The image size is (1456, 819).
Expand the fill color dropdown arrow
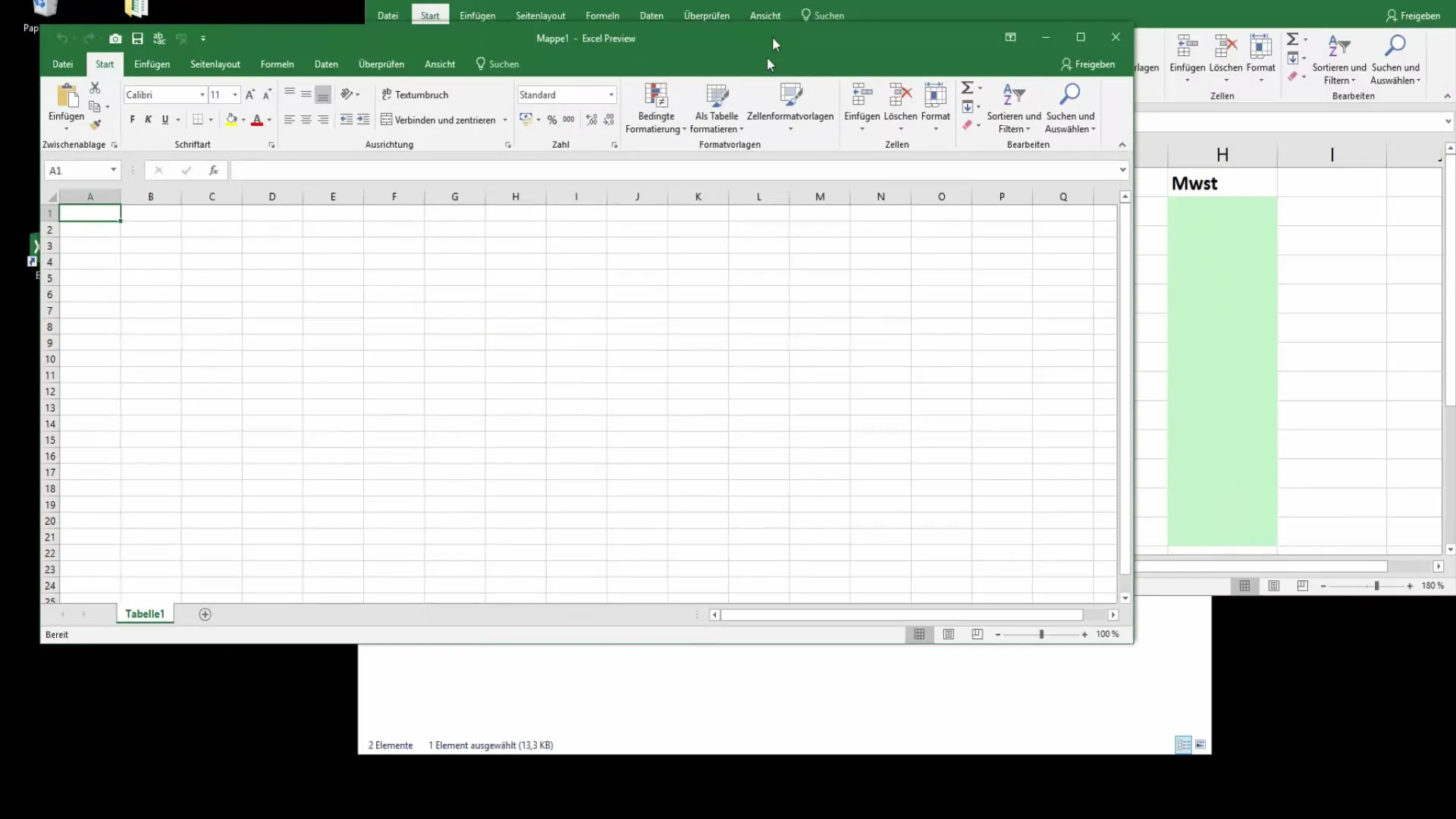243,120
